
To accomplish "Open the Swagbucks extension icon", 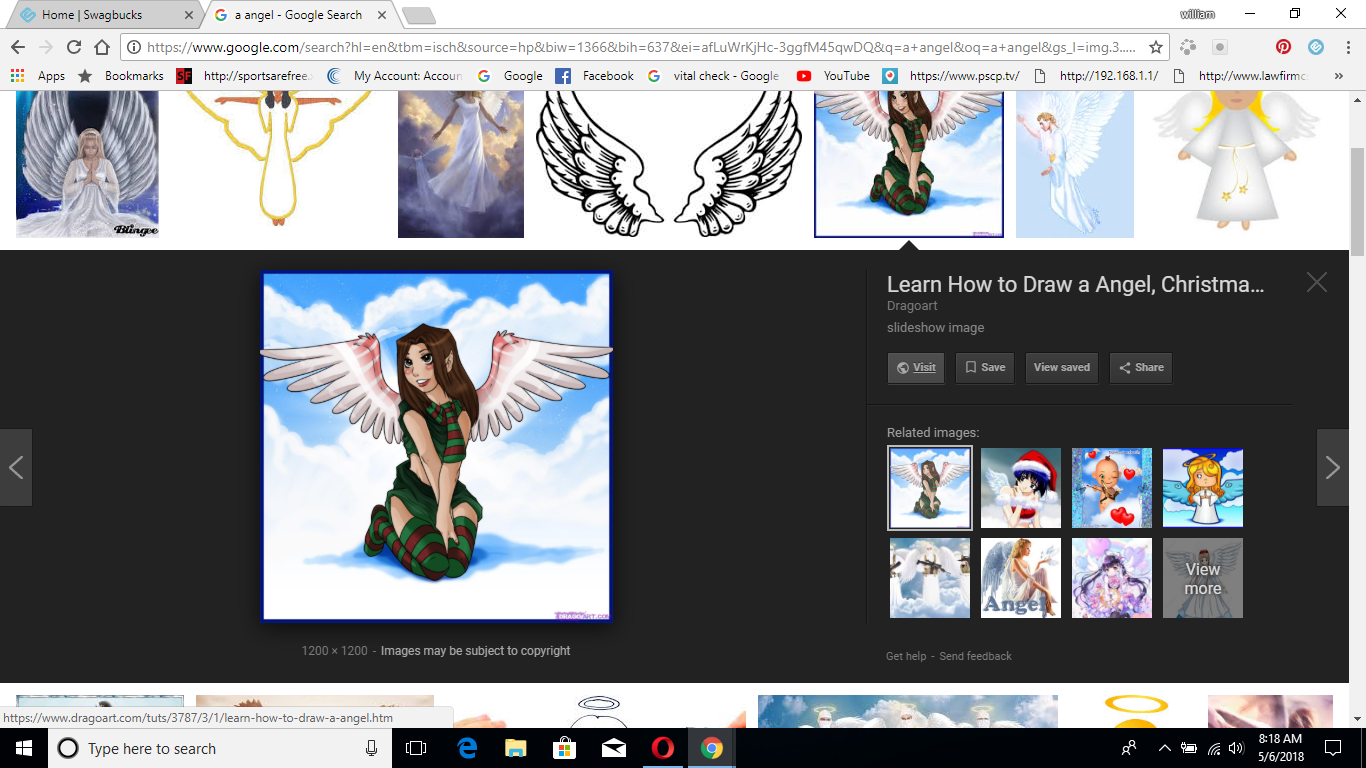I will [x=1316, y=47].
